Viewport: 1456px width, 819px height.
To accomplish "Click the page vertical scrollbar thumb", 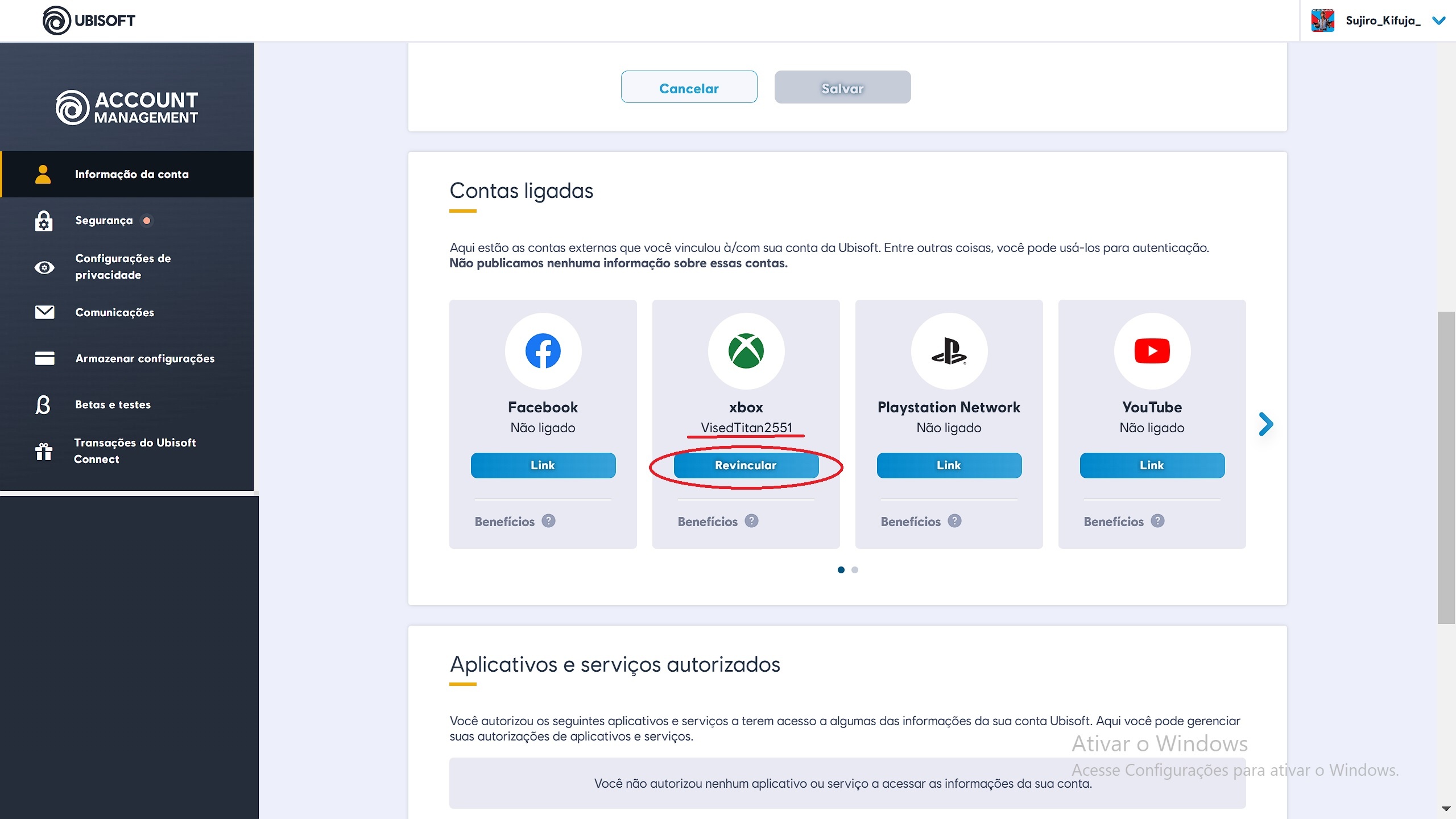I will coord(1445,468).
